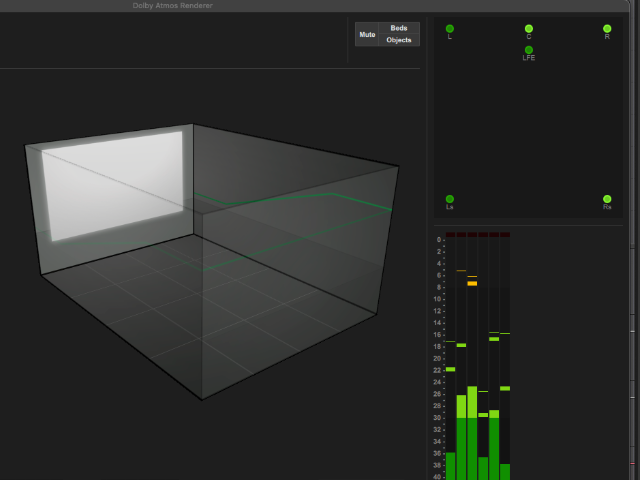Click the yellow peak on third meter

[472, 283]
